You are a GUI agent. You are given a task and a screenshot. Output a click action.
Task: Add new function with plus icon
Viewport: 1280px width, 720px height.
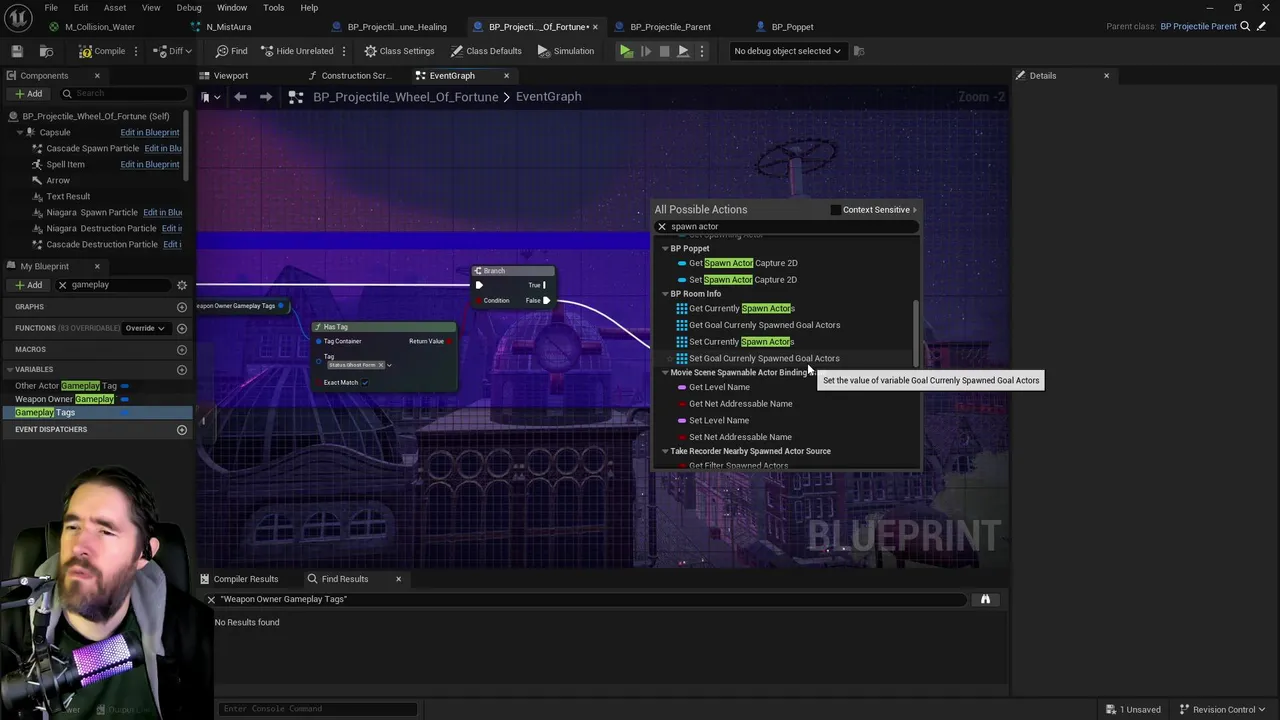click(182, 328)
